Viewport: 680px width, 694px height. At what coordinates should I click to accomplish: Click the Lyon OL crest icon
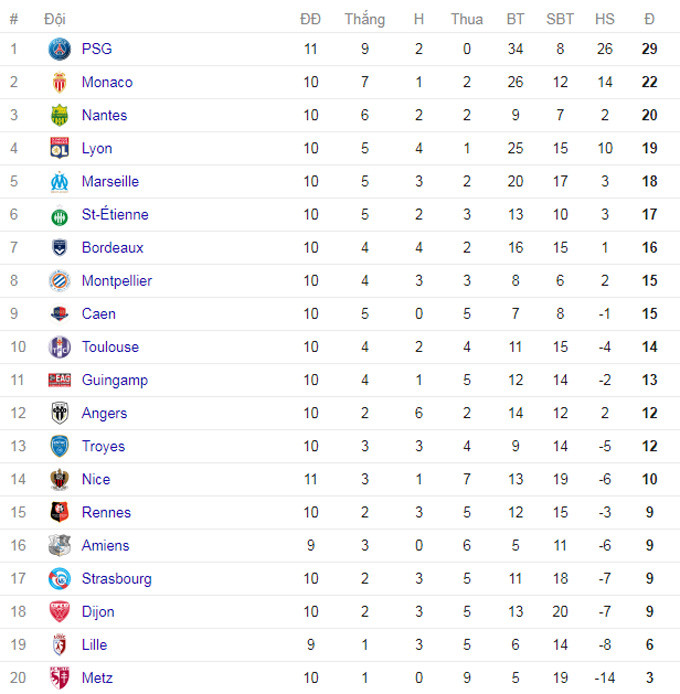59,148
